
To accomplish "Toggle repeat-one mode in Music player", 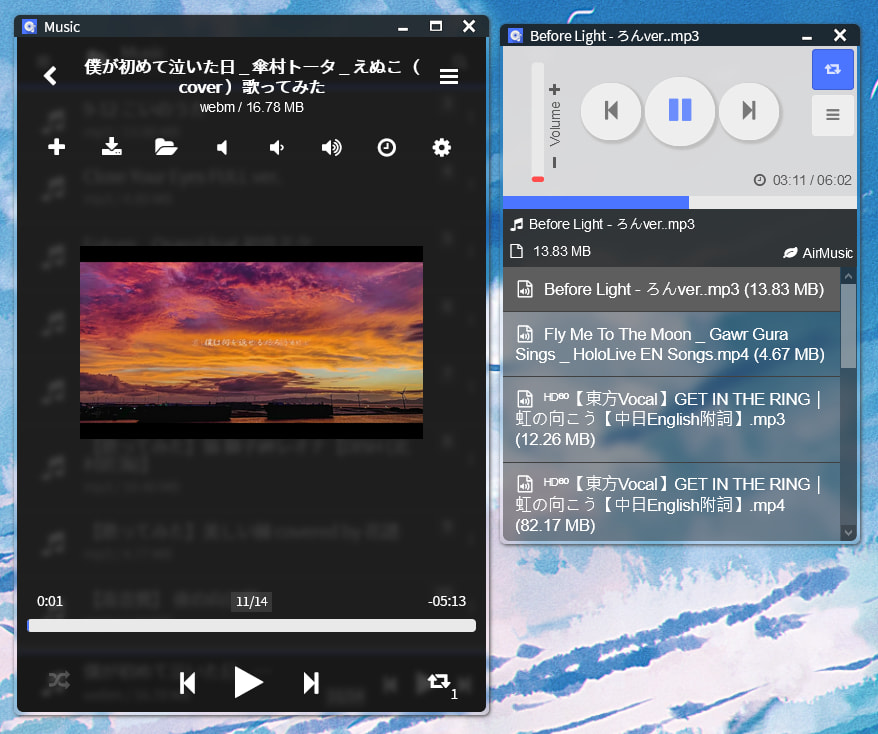I will (x=439, y=682).
